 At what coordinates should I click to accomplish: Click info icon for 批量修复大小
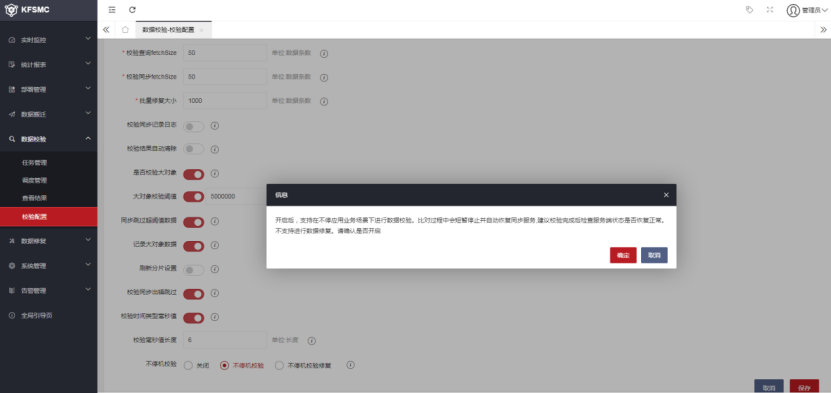324,101
